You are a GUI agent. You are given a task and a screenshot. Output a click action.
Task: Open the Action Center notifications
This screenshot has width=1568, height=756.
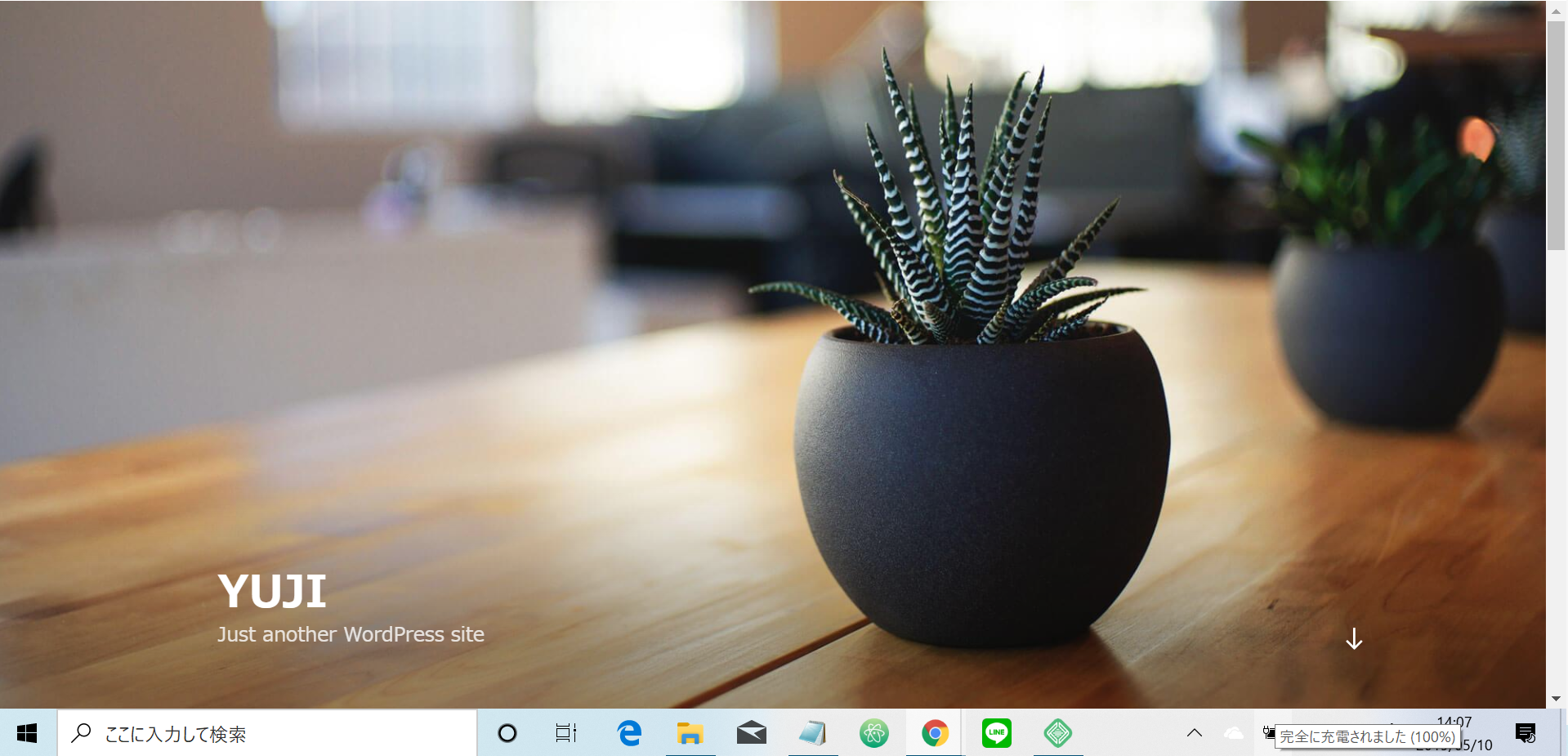[x=1525, y=733]
